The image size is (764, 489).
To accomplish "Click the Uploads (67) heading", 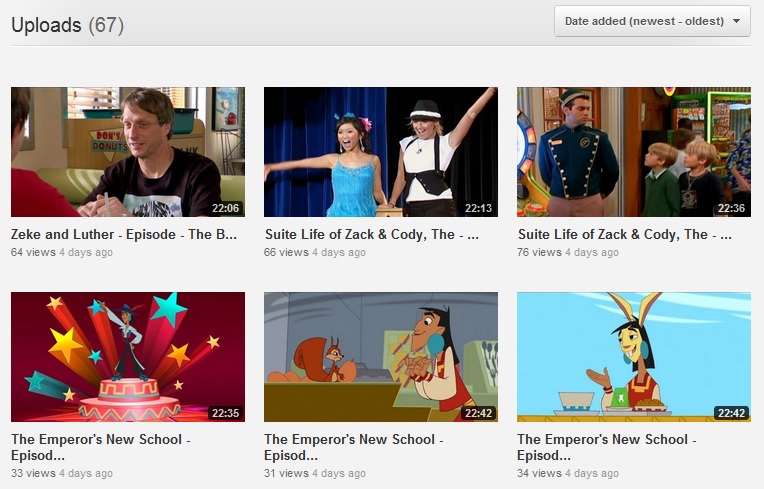I will [x=67, y=26].
